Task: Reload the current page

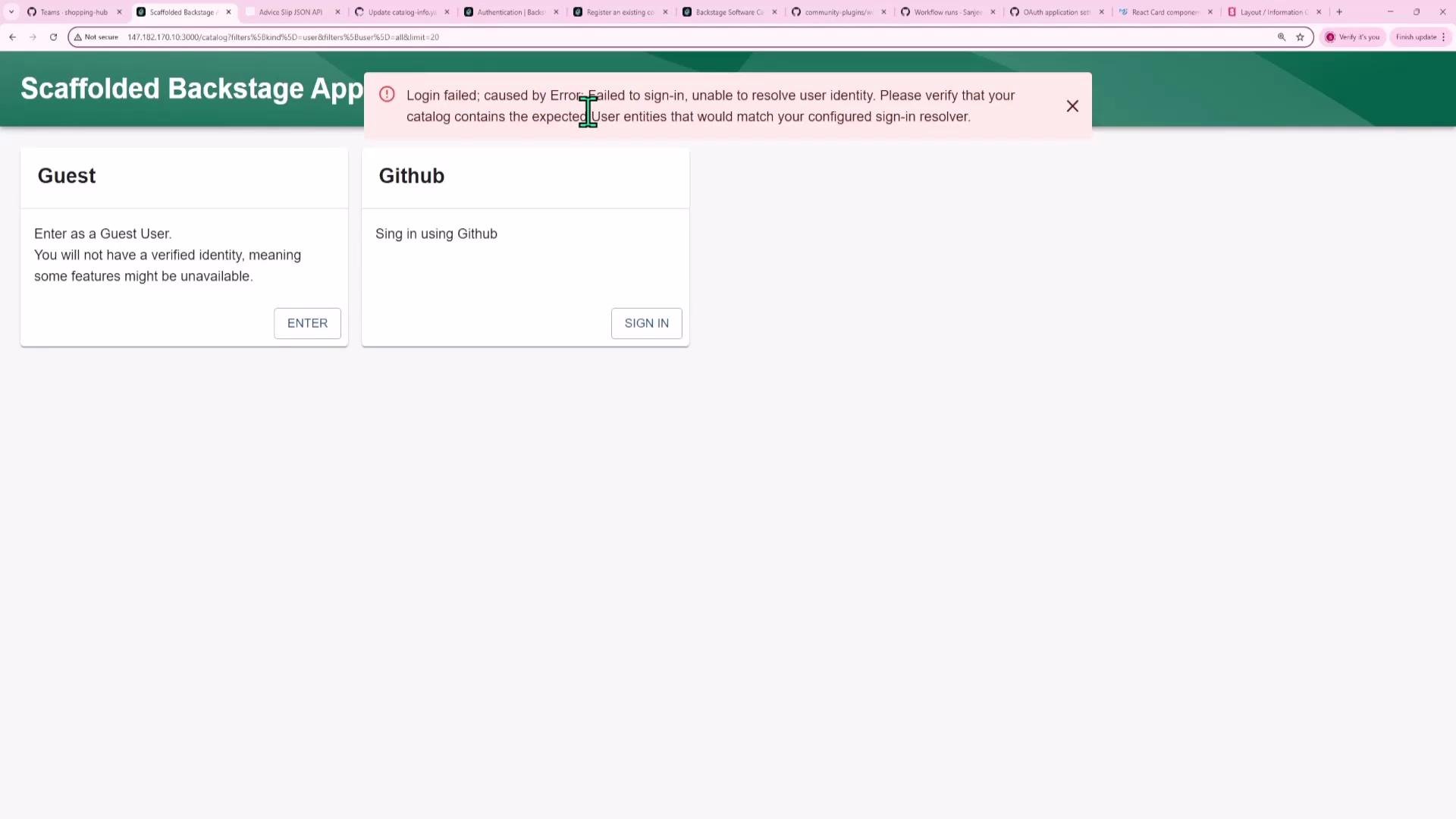Action: coord(53,37)
